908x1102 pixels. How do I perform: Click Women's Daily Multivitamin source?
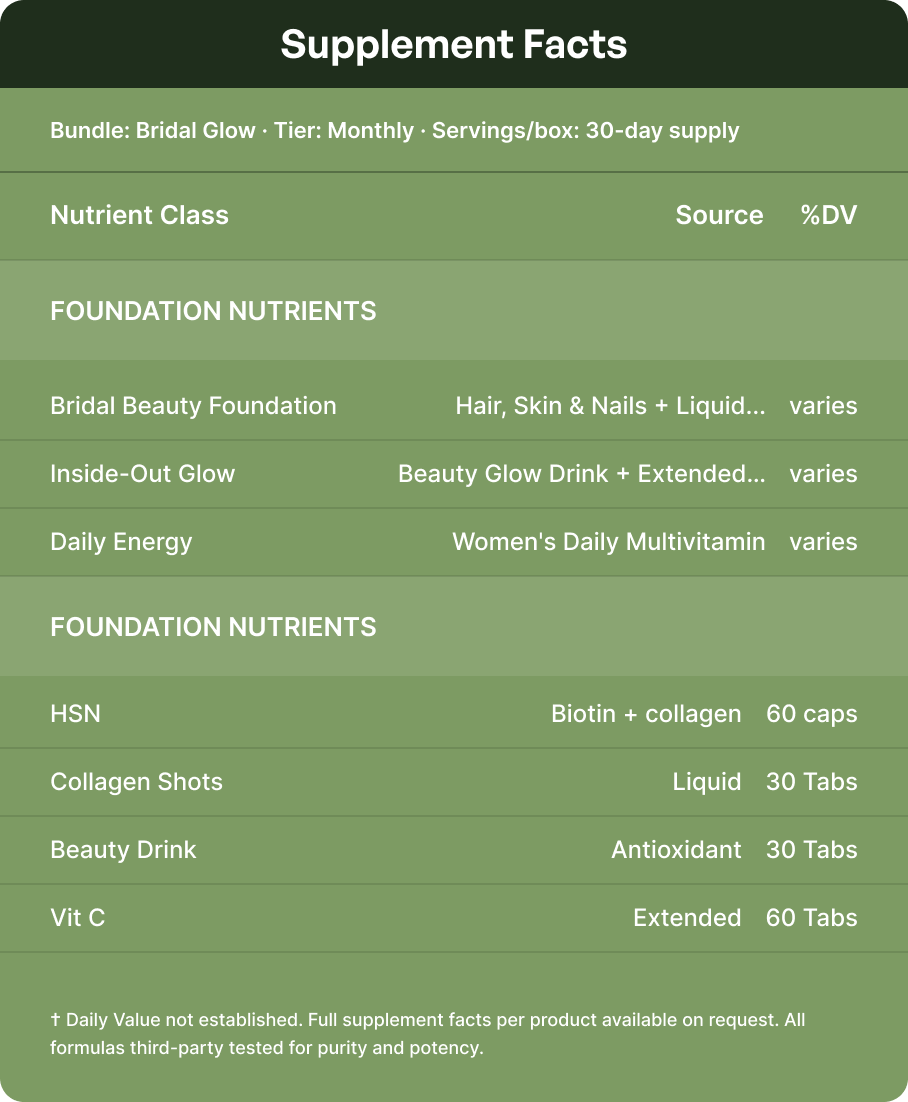[609, 542]
